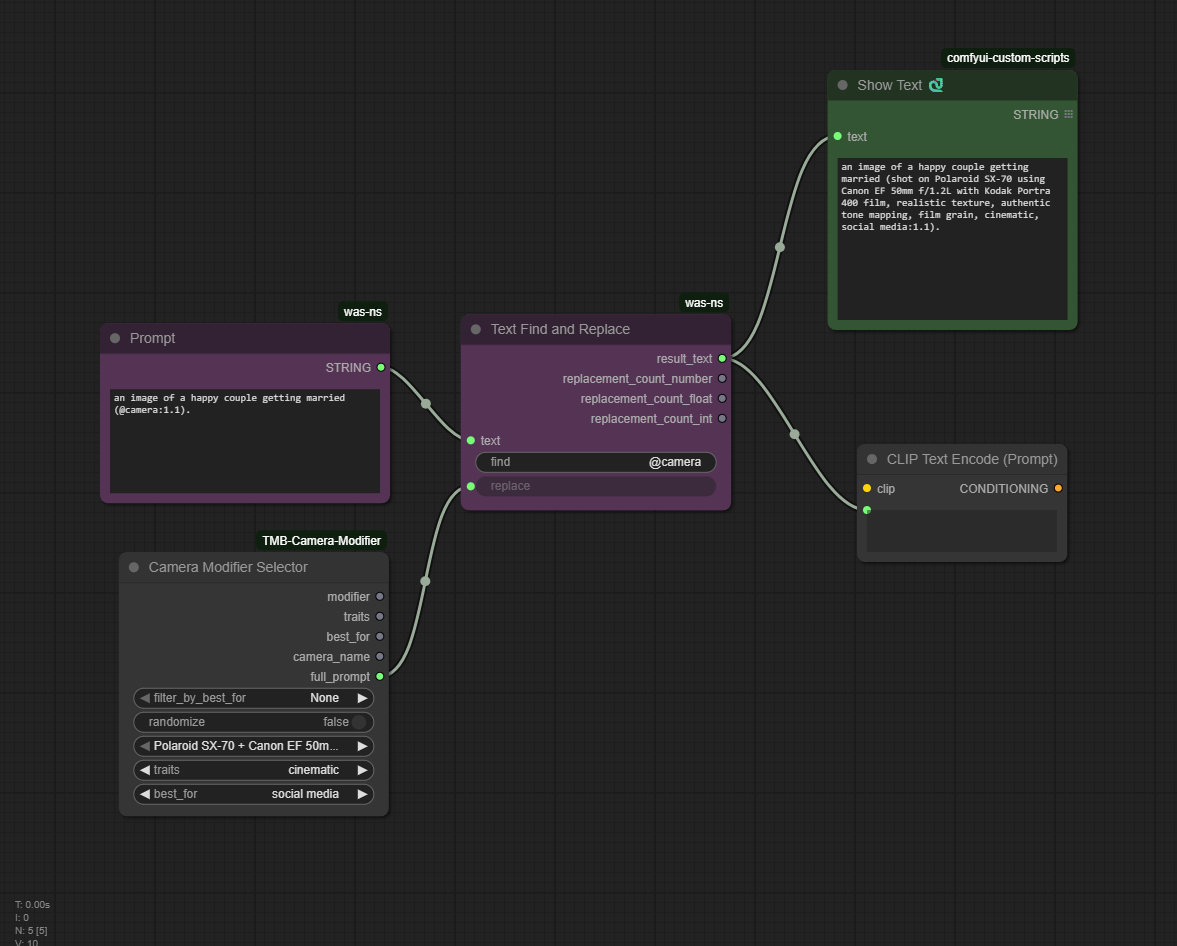Click the Prompt node text area
Screen dimensions: 1177x946
pyautogui.click(x=244, y=441)
